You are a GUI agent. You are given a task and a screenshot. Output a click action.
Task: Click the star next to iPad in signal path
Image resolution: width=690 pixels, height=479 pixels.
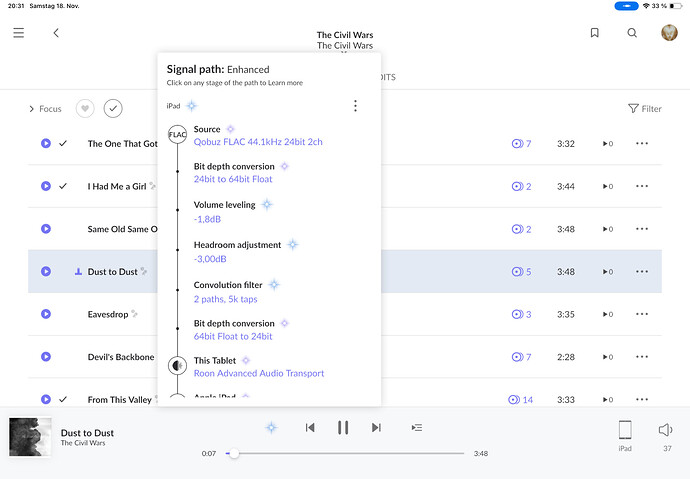[191, 106]
